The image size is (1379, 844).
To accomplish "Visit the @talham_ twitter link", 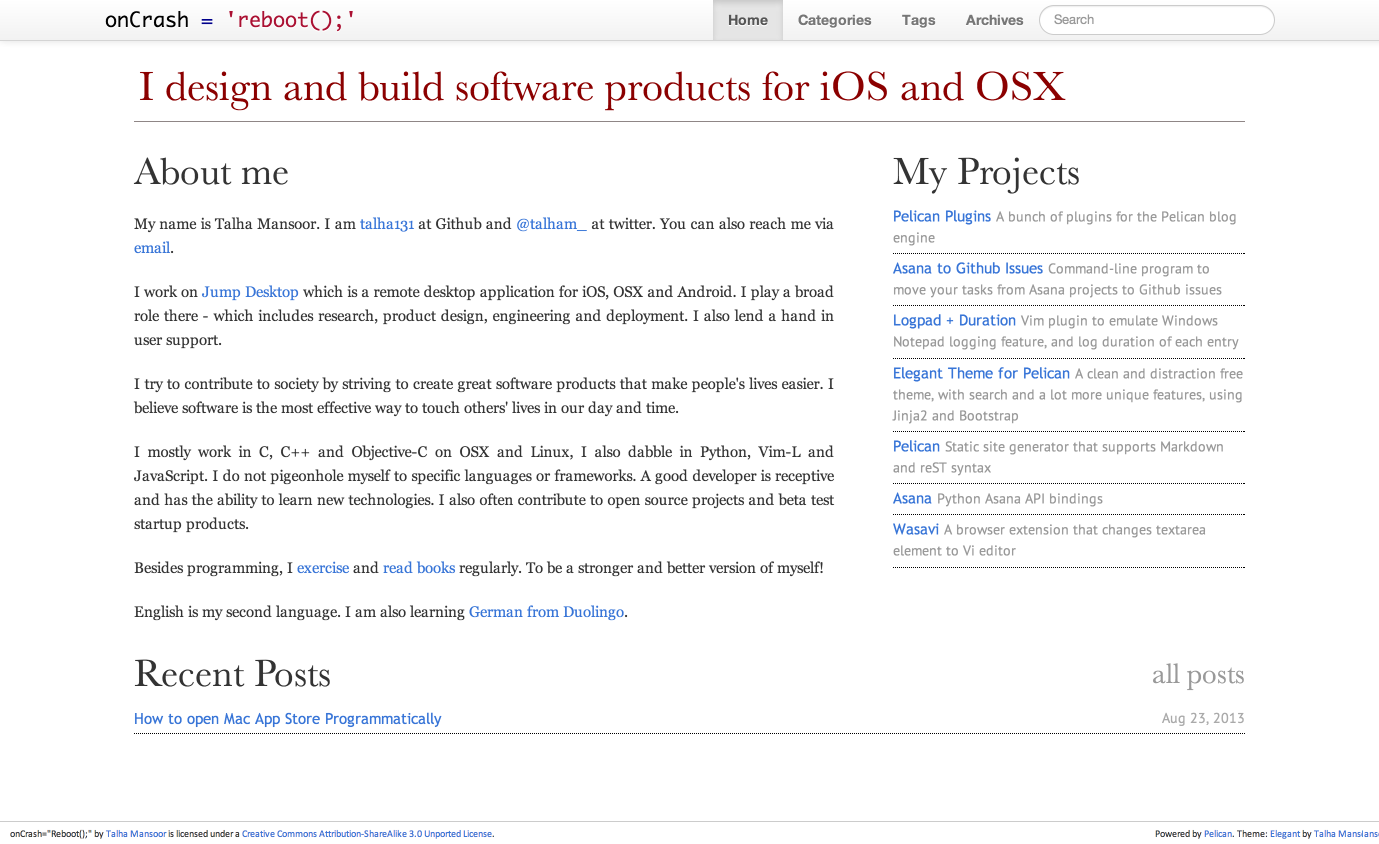I will [551, 224].
